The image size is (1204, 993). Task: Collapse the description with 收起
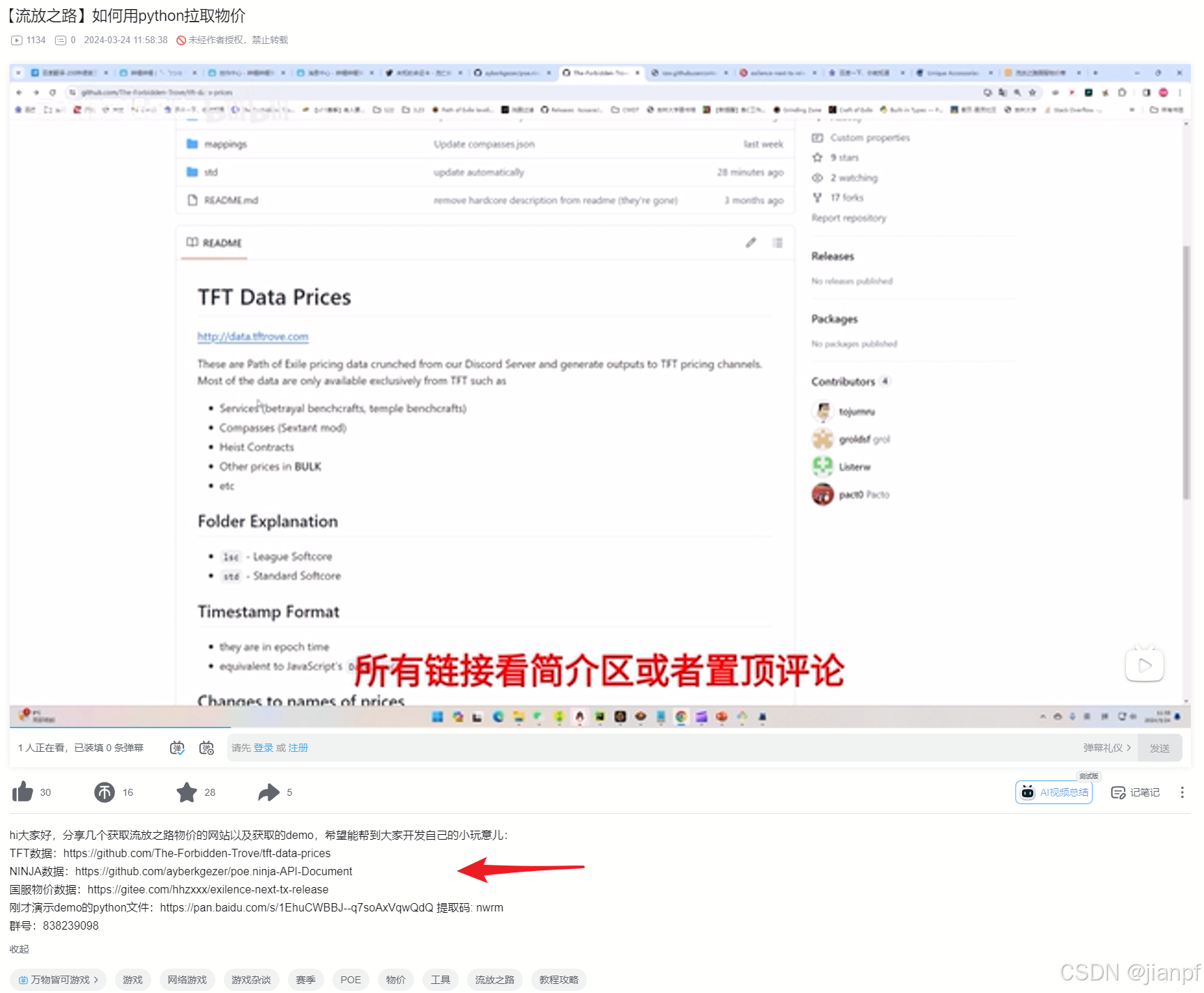point(20,949)
